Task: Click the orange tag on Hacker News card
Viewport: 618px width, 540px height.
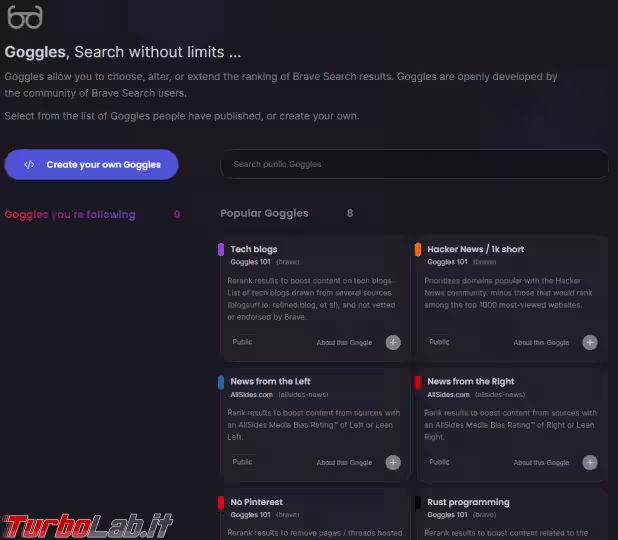Action: tap(418, 250)
